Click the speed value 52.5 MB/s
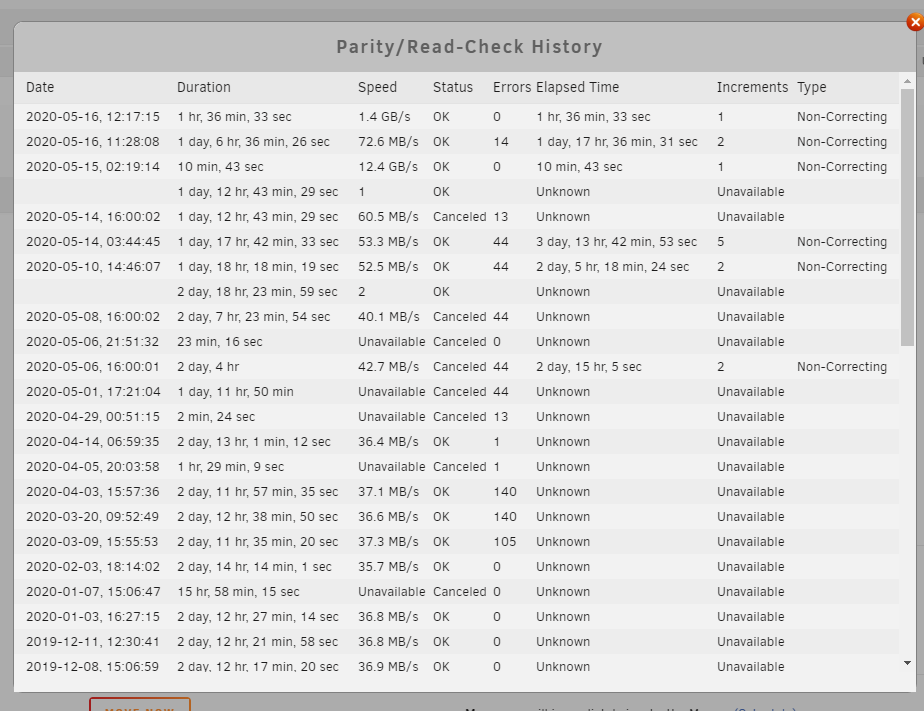 click(388, 267)
